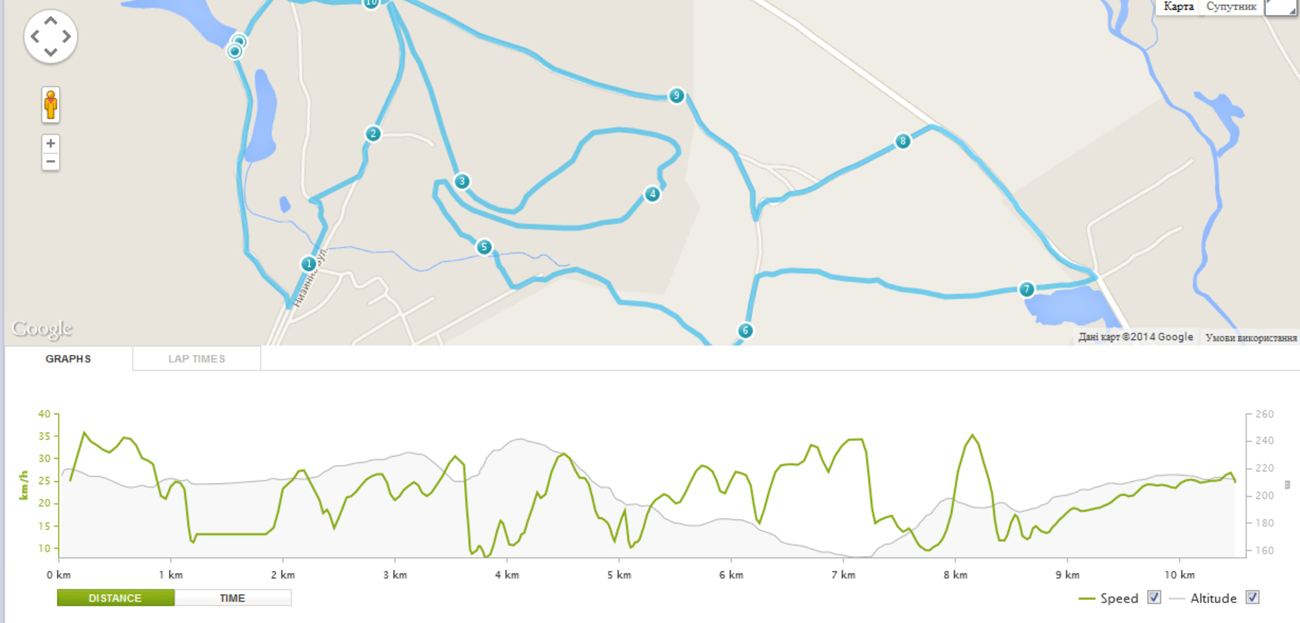
Task: Pan the map down with the arrow
Action: click(x=51, y=53)
